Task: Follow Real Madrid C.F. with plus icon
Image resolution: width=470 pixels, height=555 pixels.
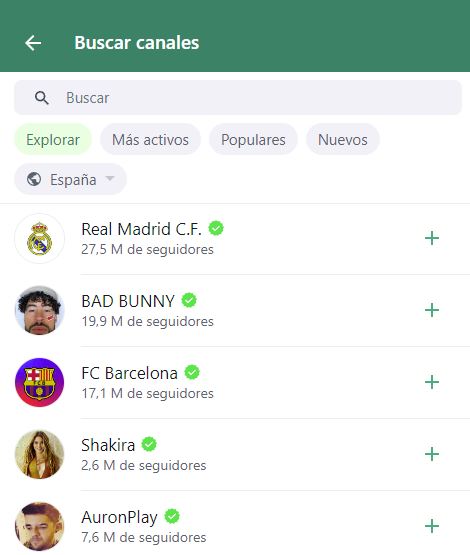Action: coord(432,238)
